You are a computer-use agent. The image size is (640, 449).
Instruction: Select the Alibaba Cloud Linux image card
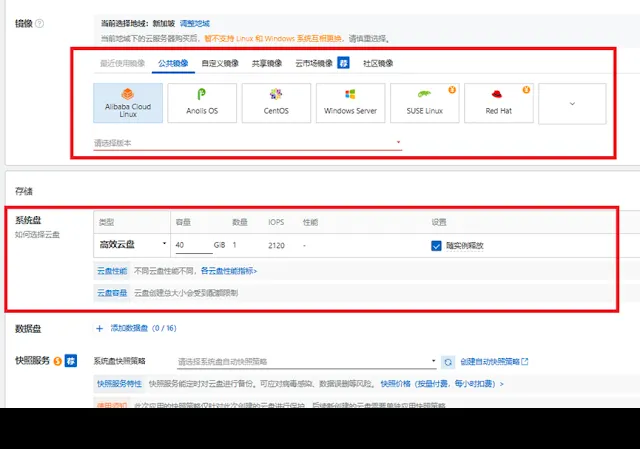point(128,103)
